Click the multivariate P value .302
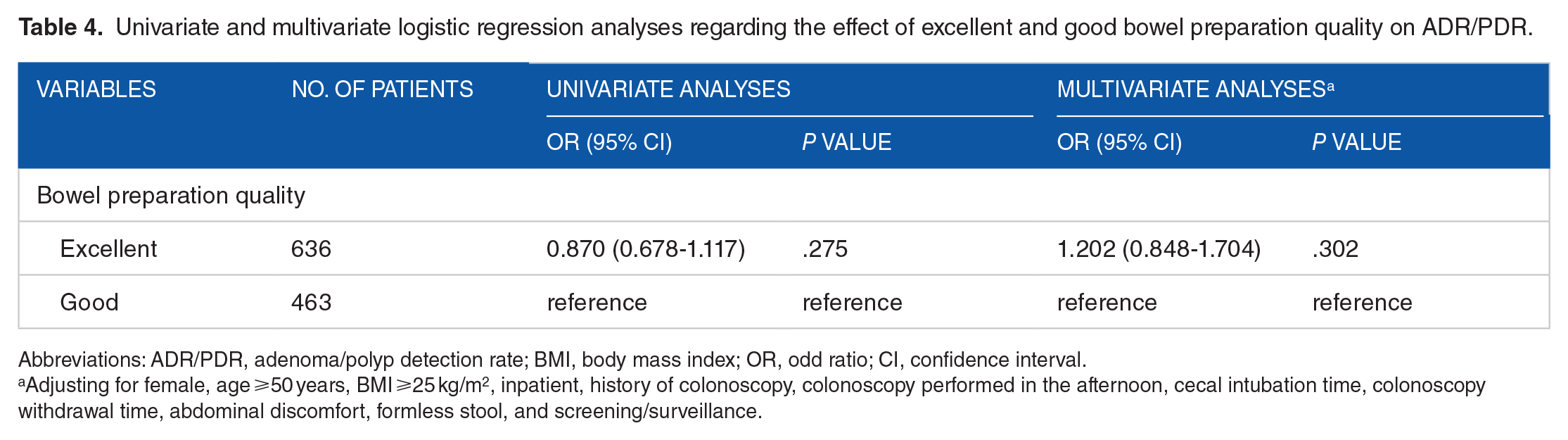Viewport: 1568px width, 440px height. 1334,249
